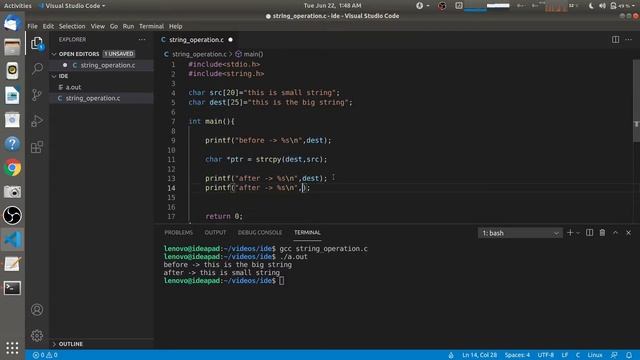
Task: Show Applications grid in the dock
Action: coord(12,348)
